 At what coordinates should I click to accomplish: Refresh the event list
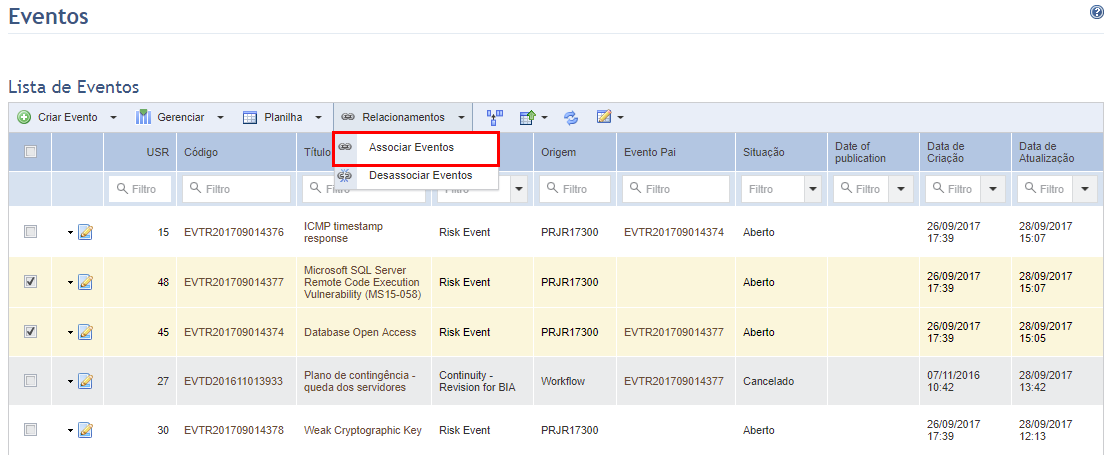click(x=571, y=117)
